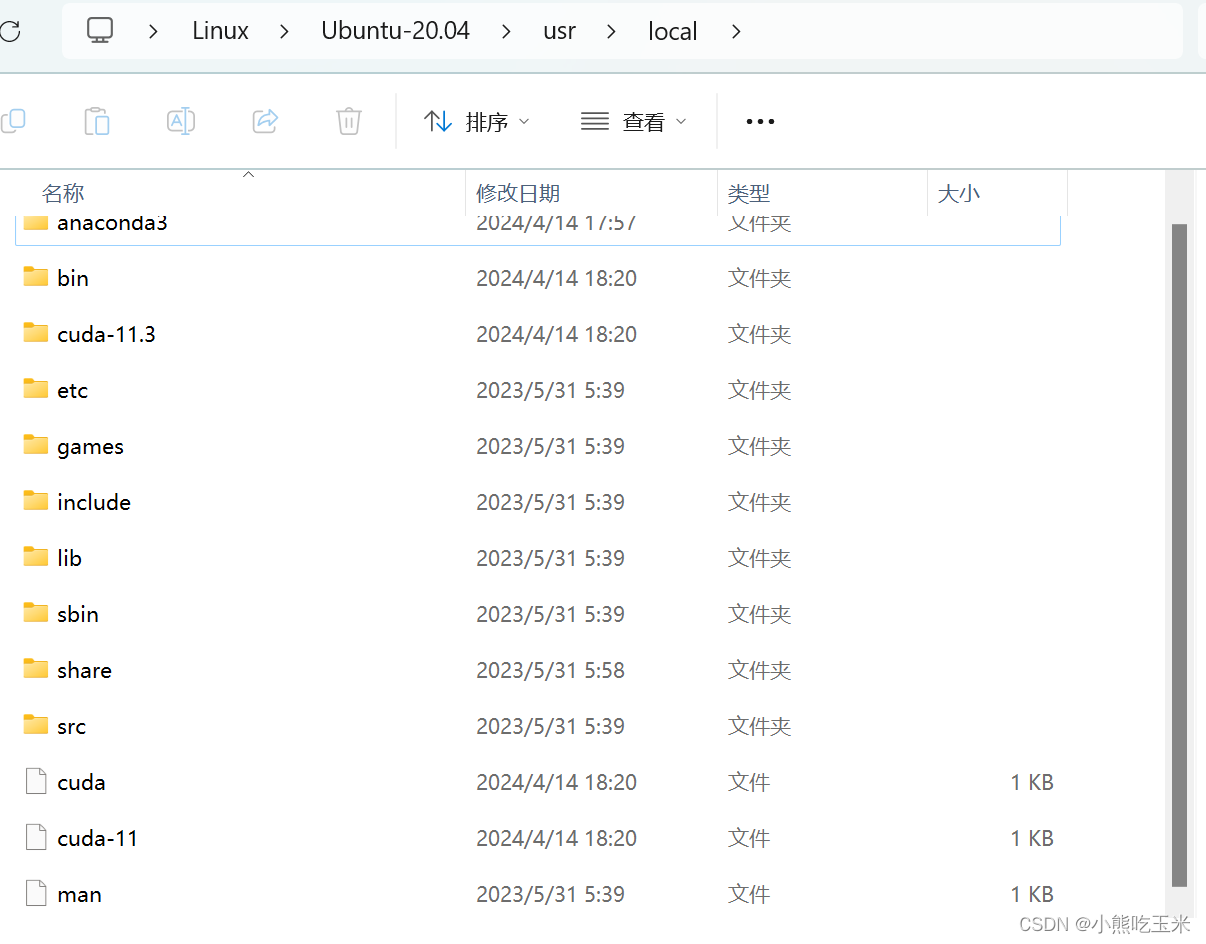Viewport: 1206px width, 944px height.
Task: Click the 1 KB size of the cuda file
Action: pyautogui.click(x=1032, y=782)
